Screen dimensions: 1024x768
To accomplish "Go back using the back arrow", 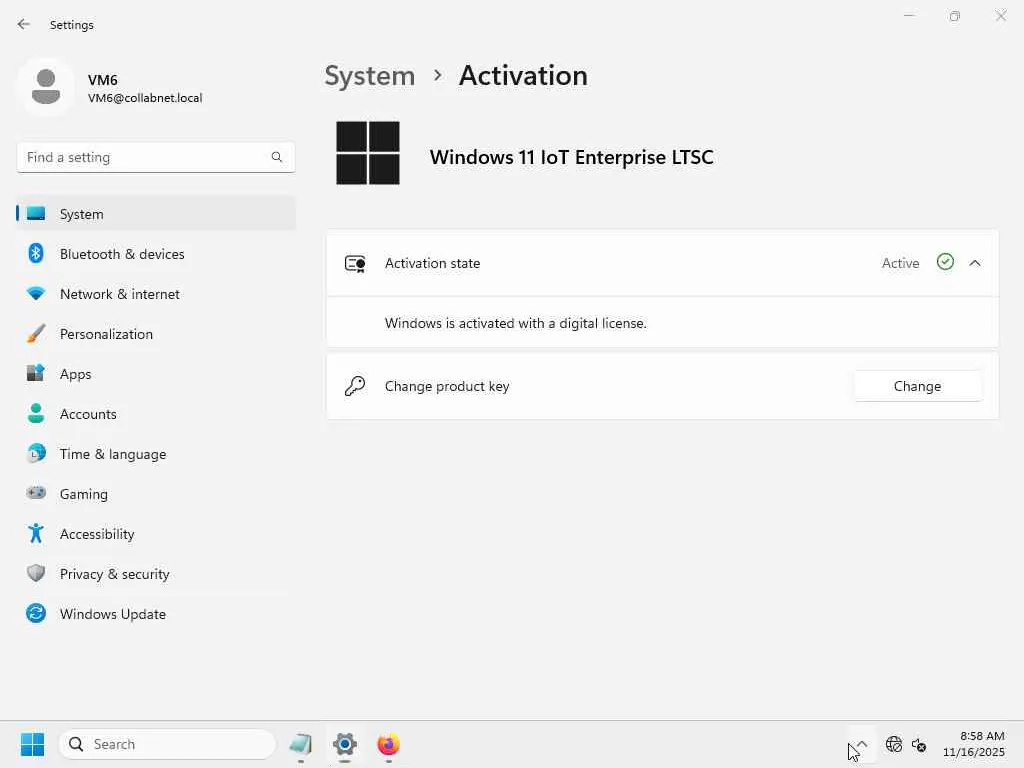I will (24, 24).
